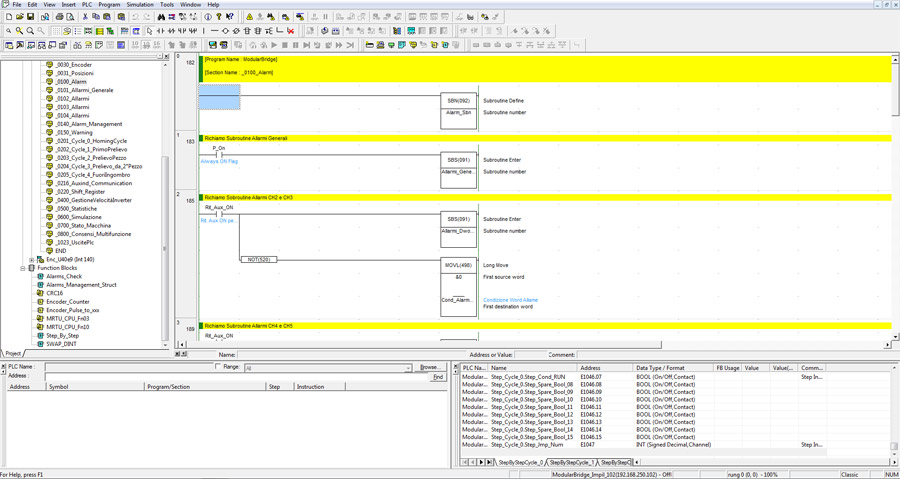Expand the Enc_U40e9 tree node
The width and height of the screenshot is (900, 479).
pos(32,260)
